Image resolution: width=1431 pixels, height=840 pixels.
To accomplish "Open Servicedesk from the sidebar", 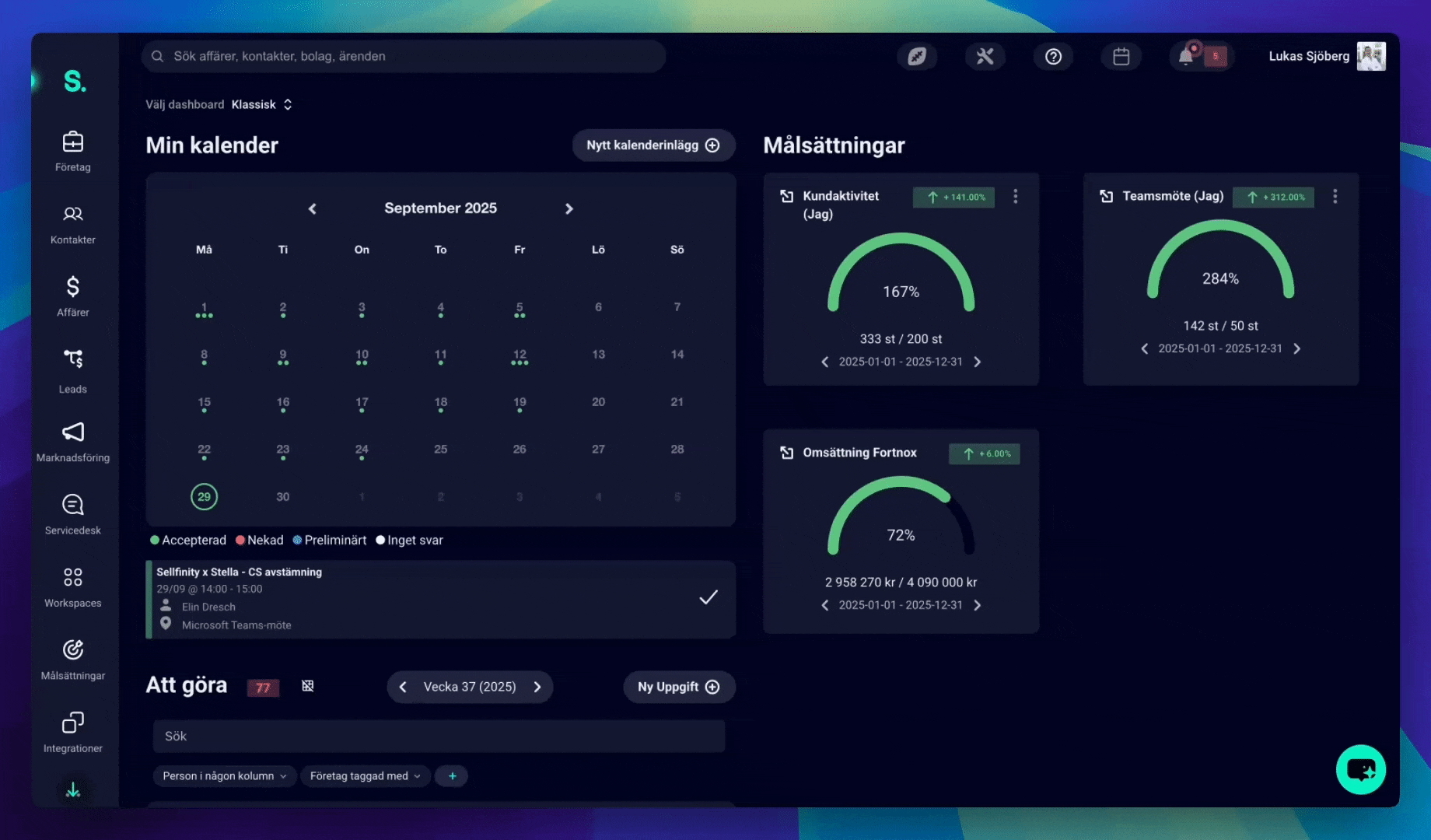I will pyautogui.click(x=73, y=515).
